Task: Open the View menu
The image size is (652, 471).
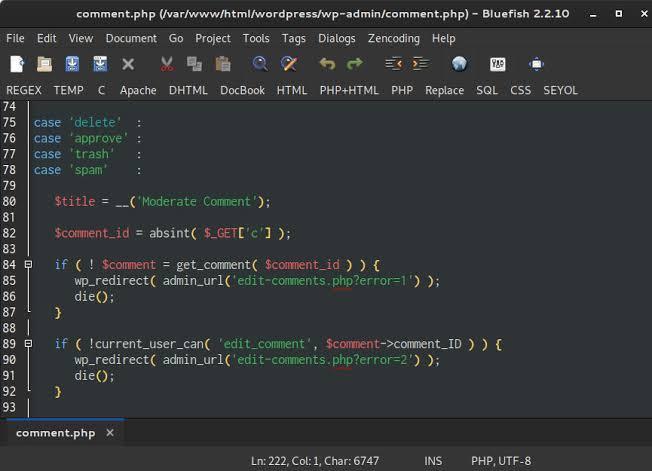Action: (81, 38)
